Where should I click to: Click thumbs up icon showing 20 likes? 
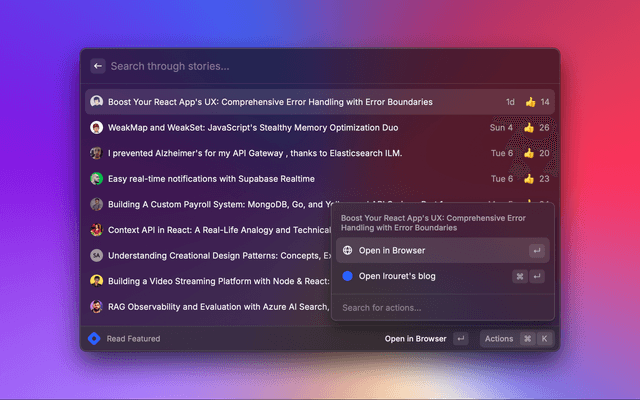coord(530,153)
